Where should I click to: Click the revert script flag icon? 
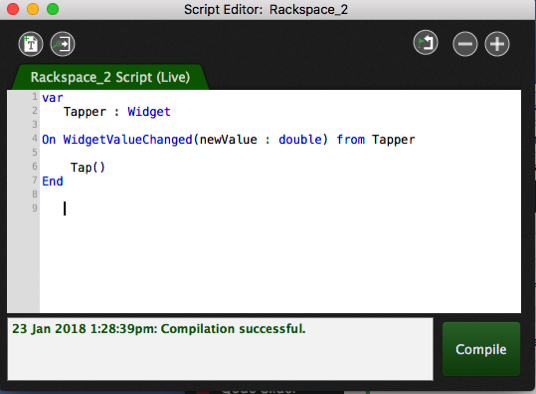click(x=426, y=43)
